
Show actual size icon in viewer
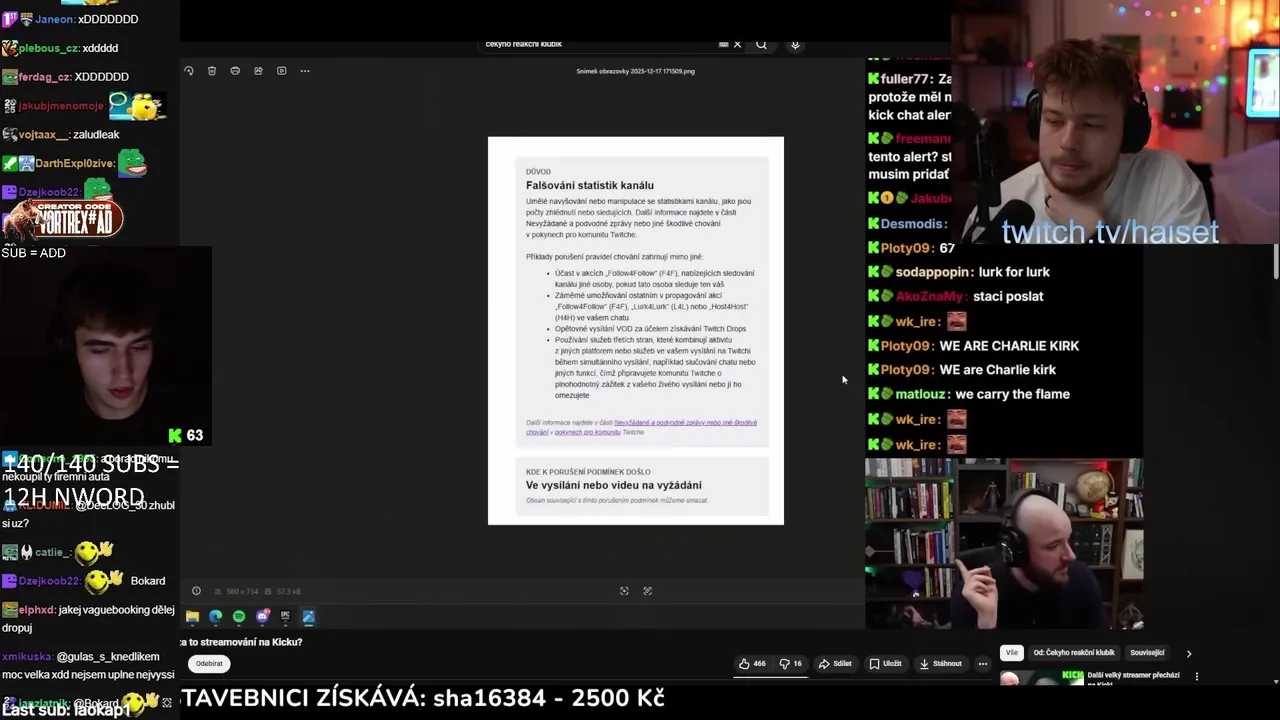[647, 591]
